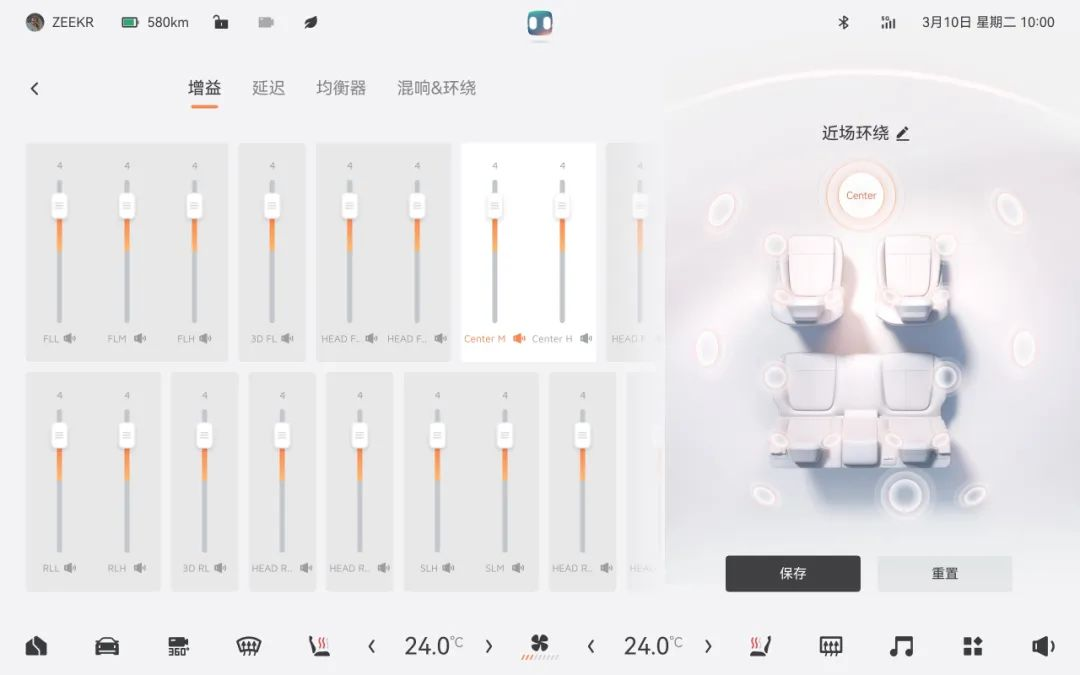The image size is (1080, 675).
Task: Mute the 3D FL speaker channel
Action: click(x=287, y=338)
